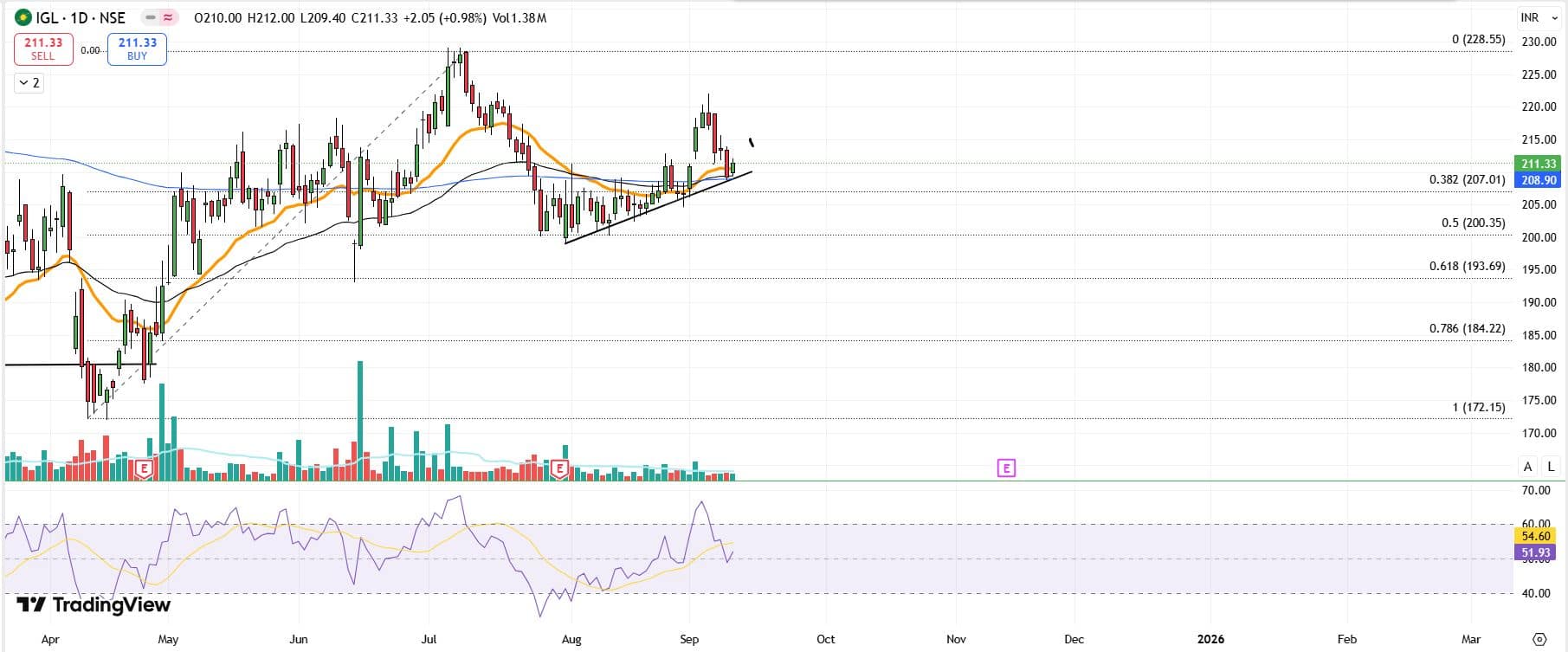Click the Sep label on time axis
1568x652 pixels.
point(689,639)
